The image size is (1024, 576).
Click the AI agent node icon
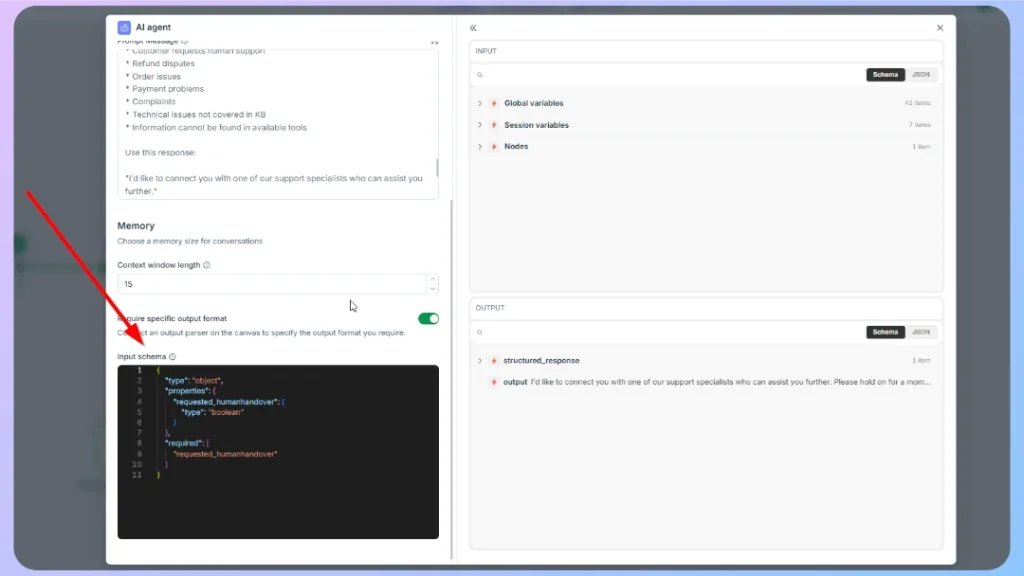coord(124,27)
